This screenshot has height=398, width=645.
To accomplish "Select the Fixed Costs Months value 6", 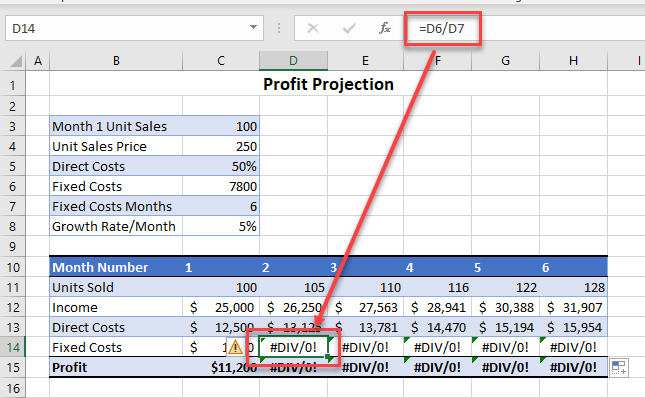I will [x=221, y=206].
